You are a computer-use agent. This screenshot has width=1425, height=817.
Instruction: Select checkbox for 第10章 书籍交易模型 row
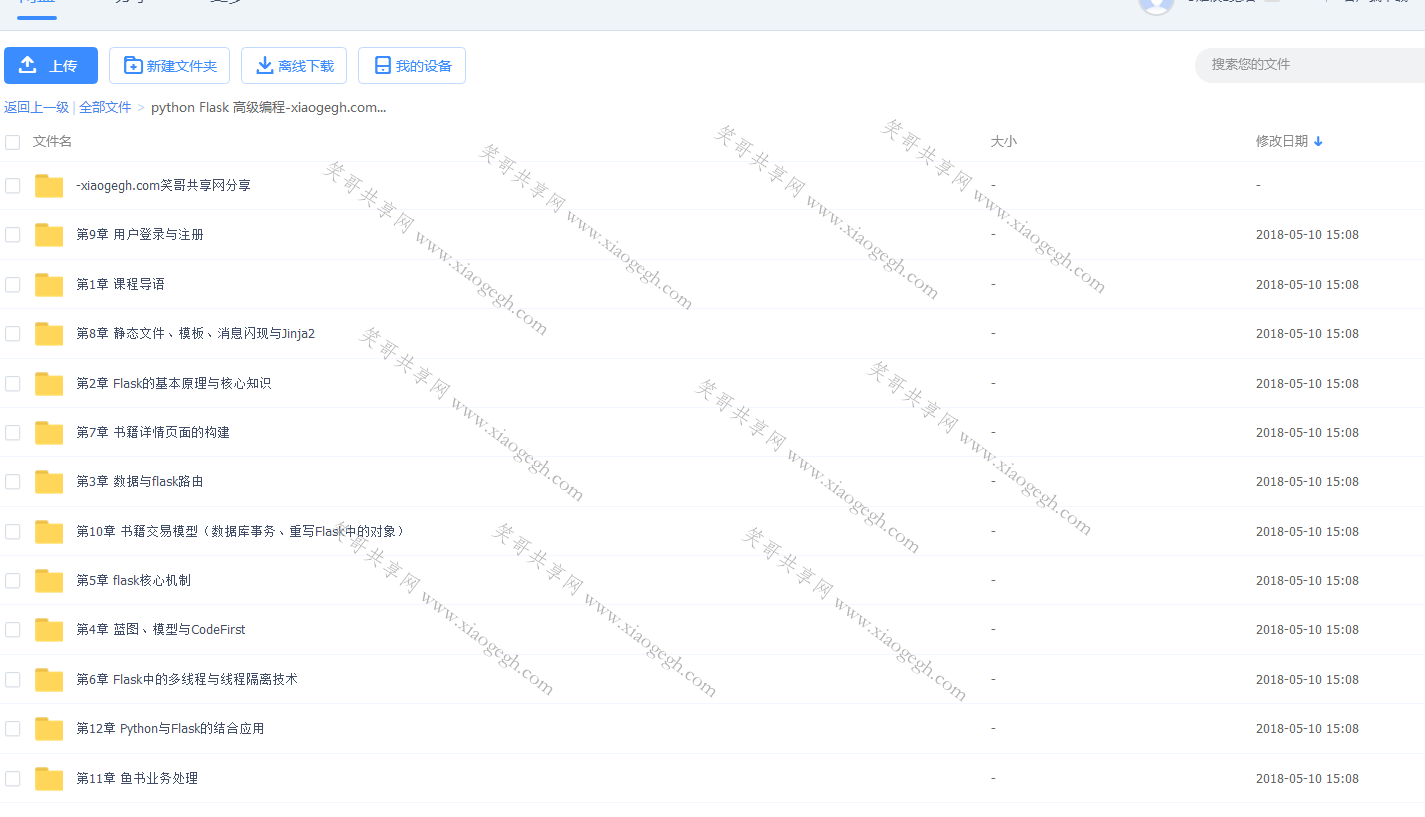pos(12,531)
